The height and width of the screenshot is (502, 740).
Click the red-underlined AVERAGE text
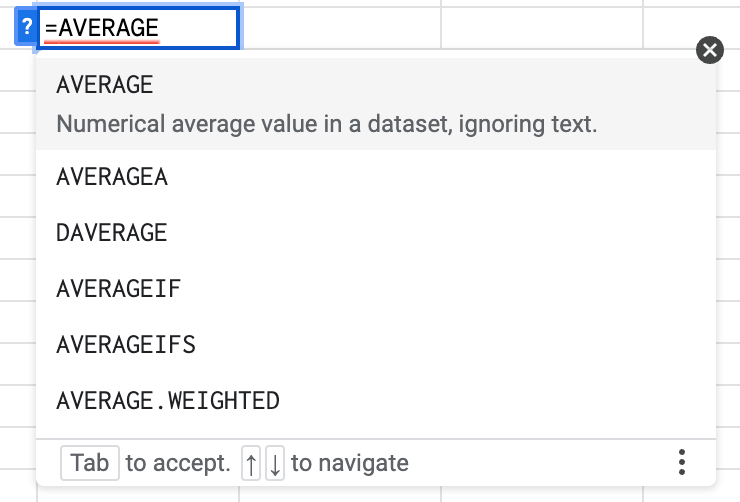pyautogui.click(x=108, y=28)
